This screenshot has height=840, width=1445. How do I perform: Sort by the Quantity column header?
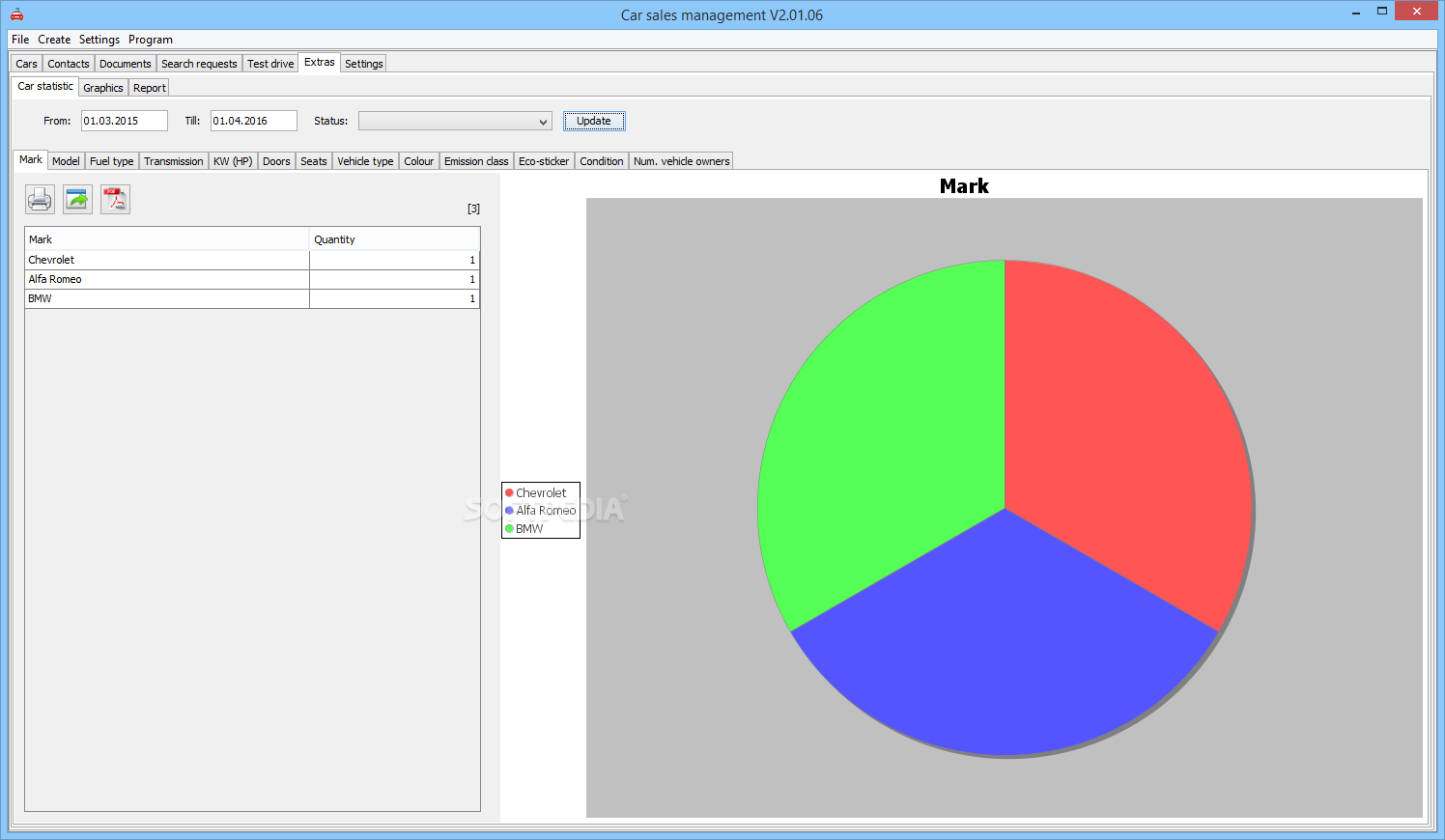click(395, 239)
